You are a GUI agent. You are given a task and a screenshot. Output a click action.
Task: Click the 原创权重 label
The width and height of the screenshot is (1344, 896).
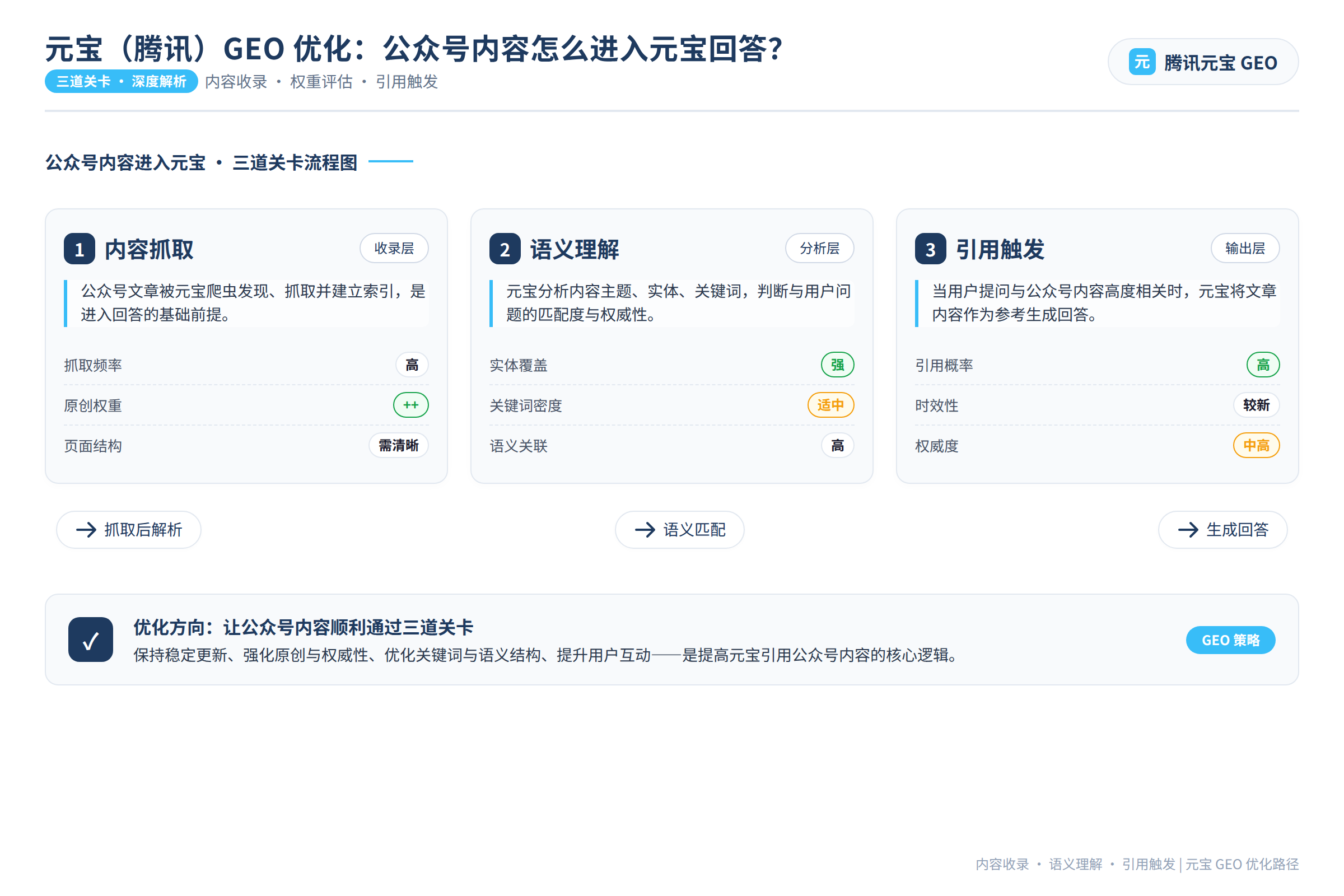pos(92,405)
